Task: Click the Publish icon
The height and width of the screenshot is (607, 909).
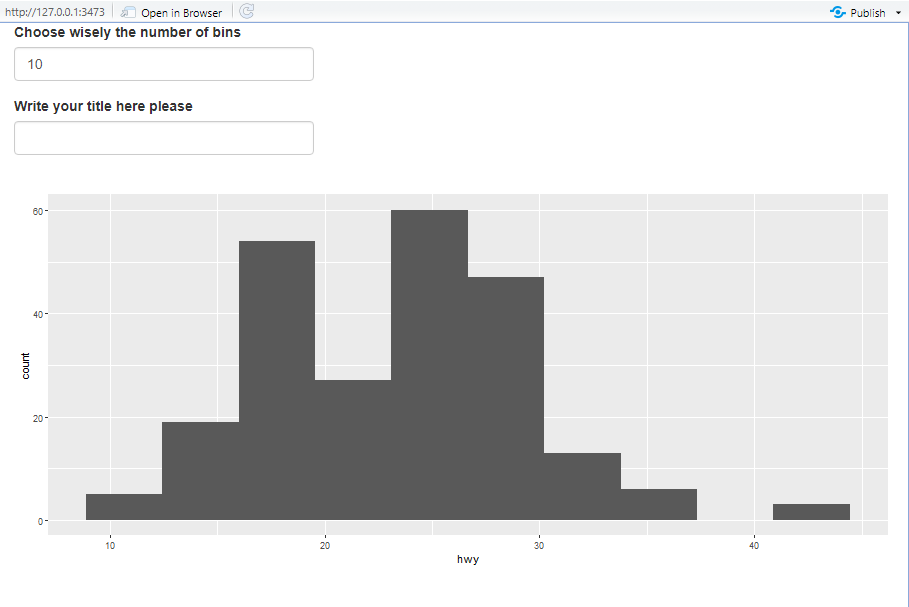Action: [x=837, y=12]
